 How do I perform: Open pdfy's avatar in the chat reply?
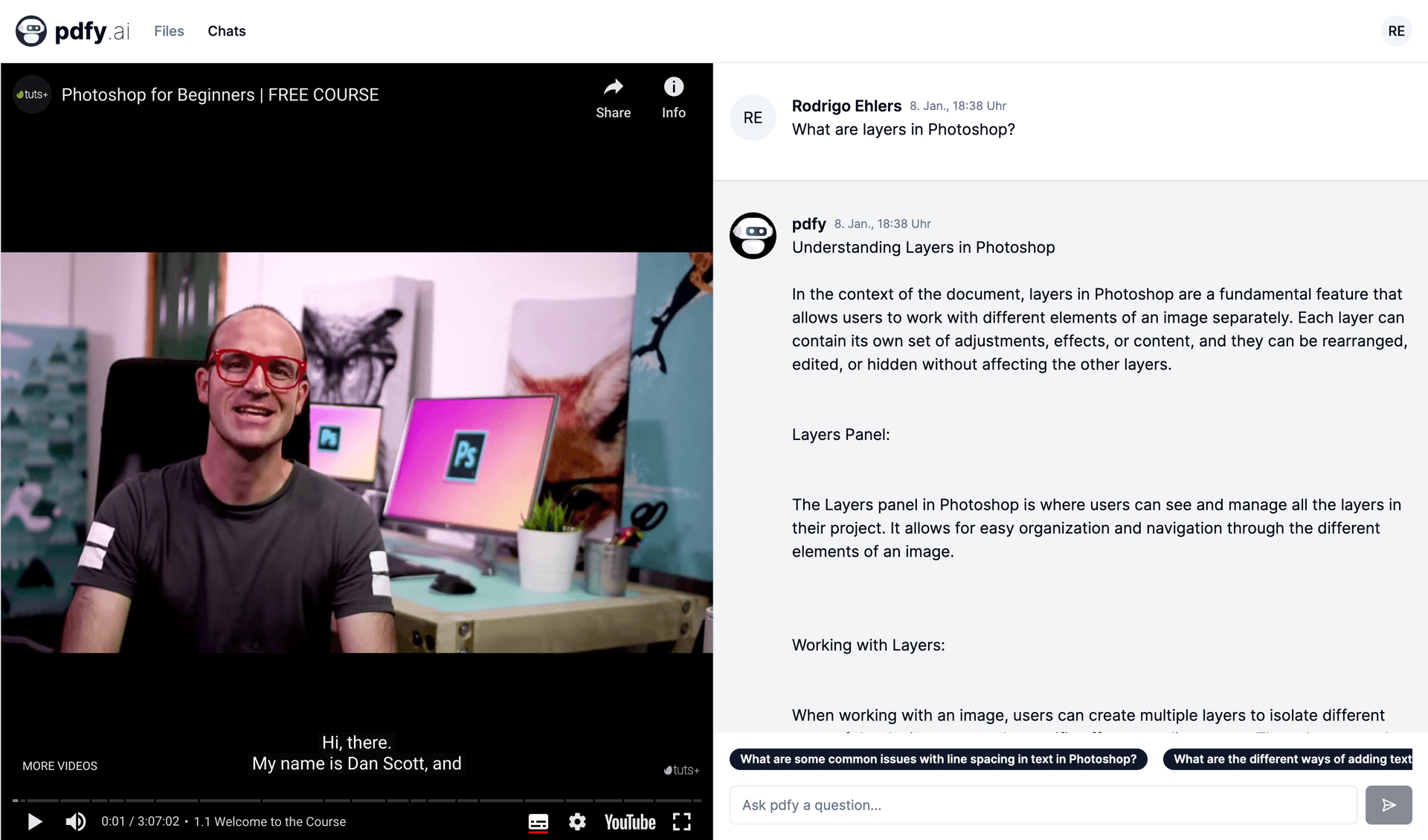(753, 236)
